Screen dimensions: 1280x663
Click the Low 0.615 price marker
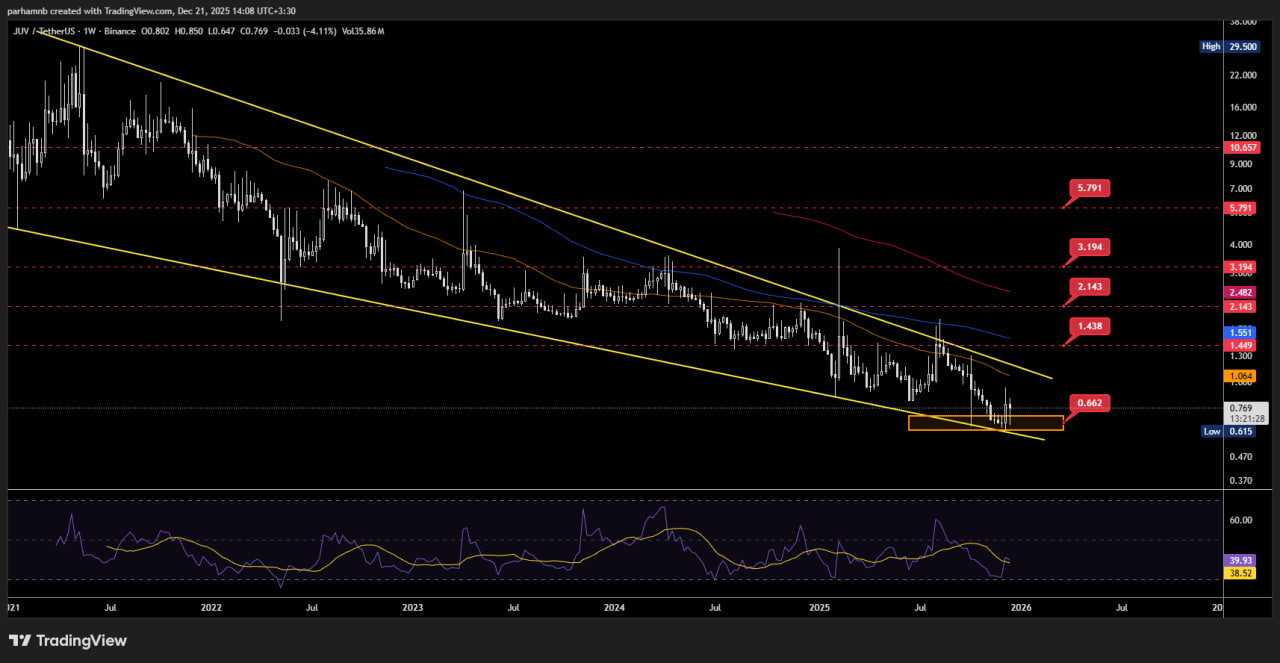1229,431
